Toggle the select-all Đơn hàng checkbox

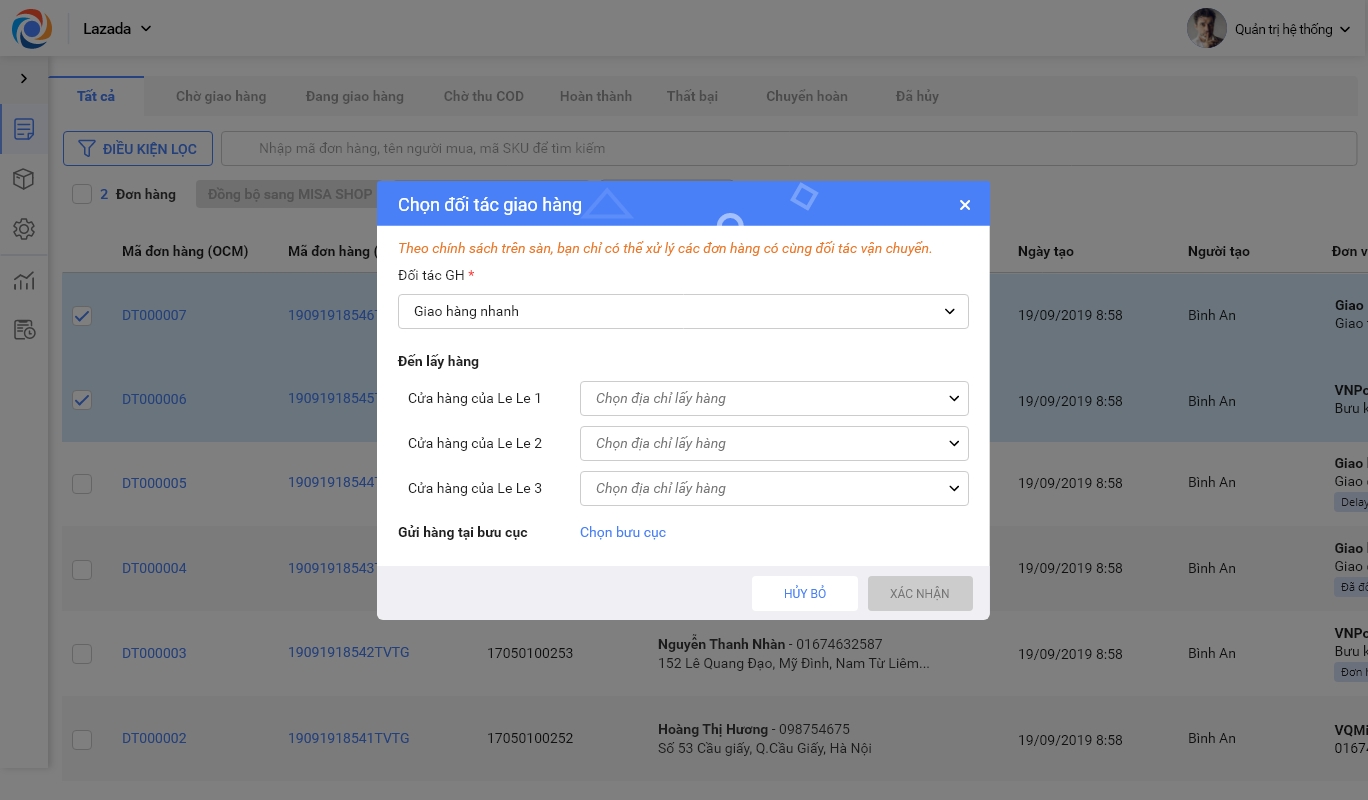click(x=82, y=194)
